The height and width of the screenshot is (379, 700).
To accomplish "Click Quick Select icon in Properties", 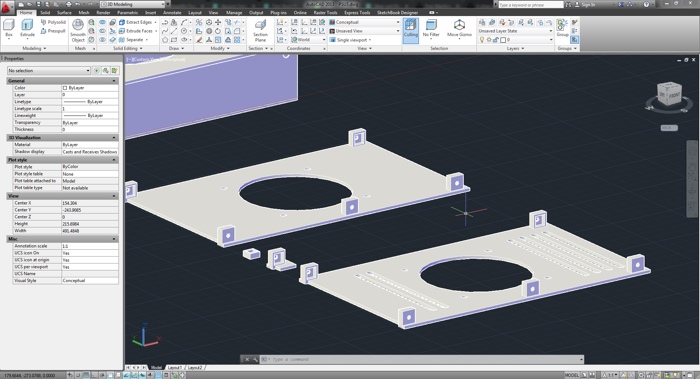I will click(x=114, y=71).
